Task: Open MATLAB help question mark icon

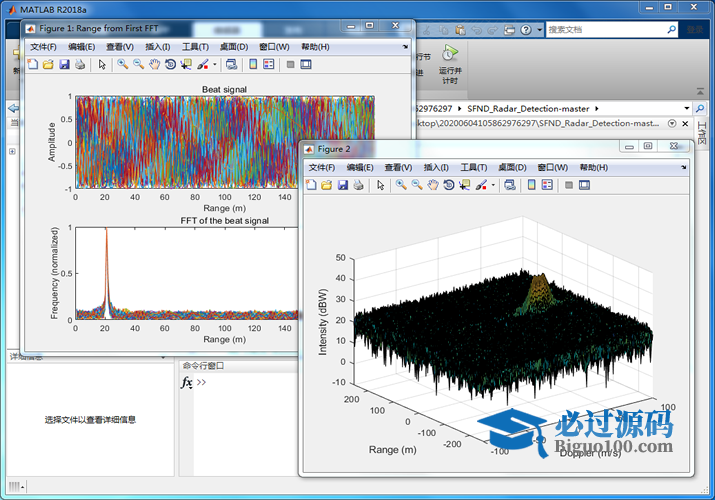Action: (x=526, y=30)
